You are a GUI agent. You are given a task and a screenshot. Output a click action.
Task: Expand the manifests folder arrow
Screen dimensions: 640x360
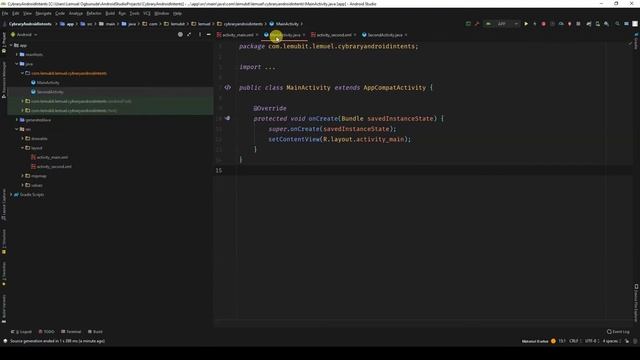coord(17,54)
